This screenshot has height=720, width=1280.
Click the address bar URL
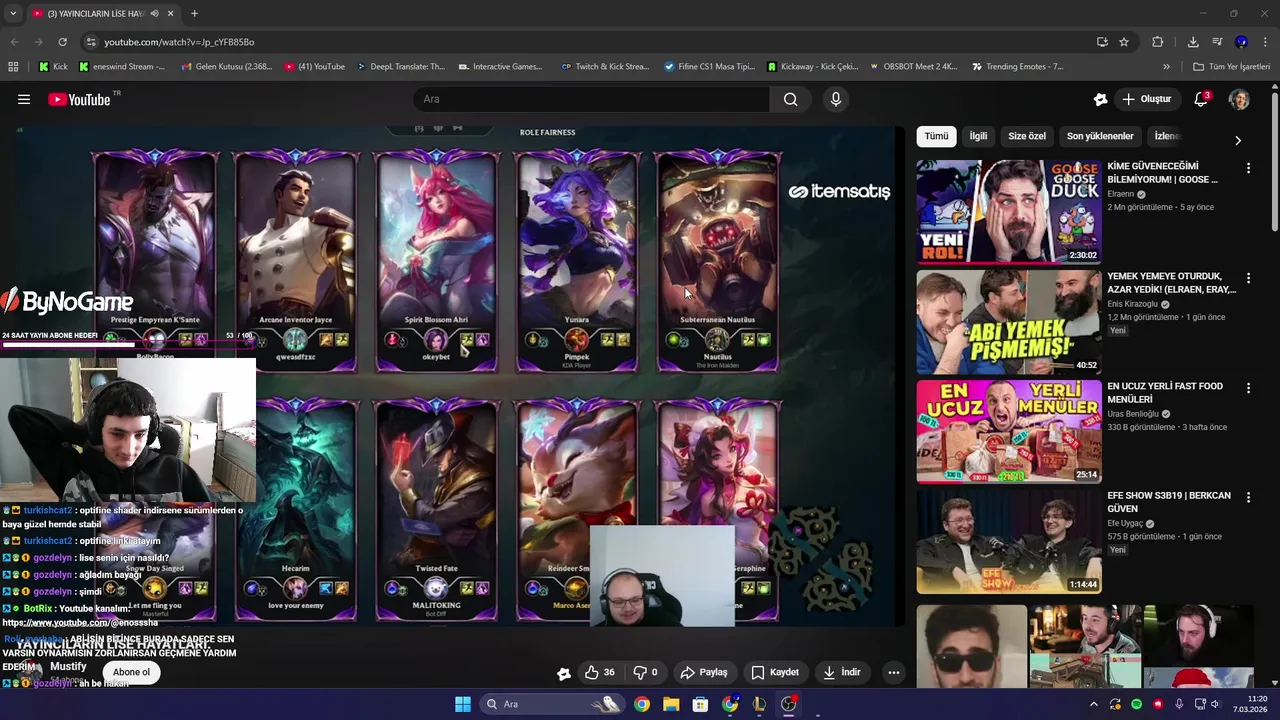[x=179, y=42]
